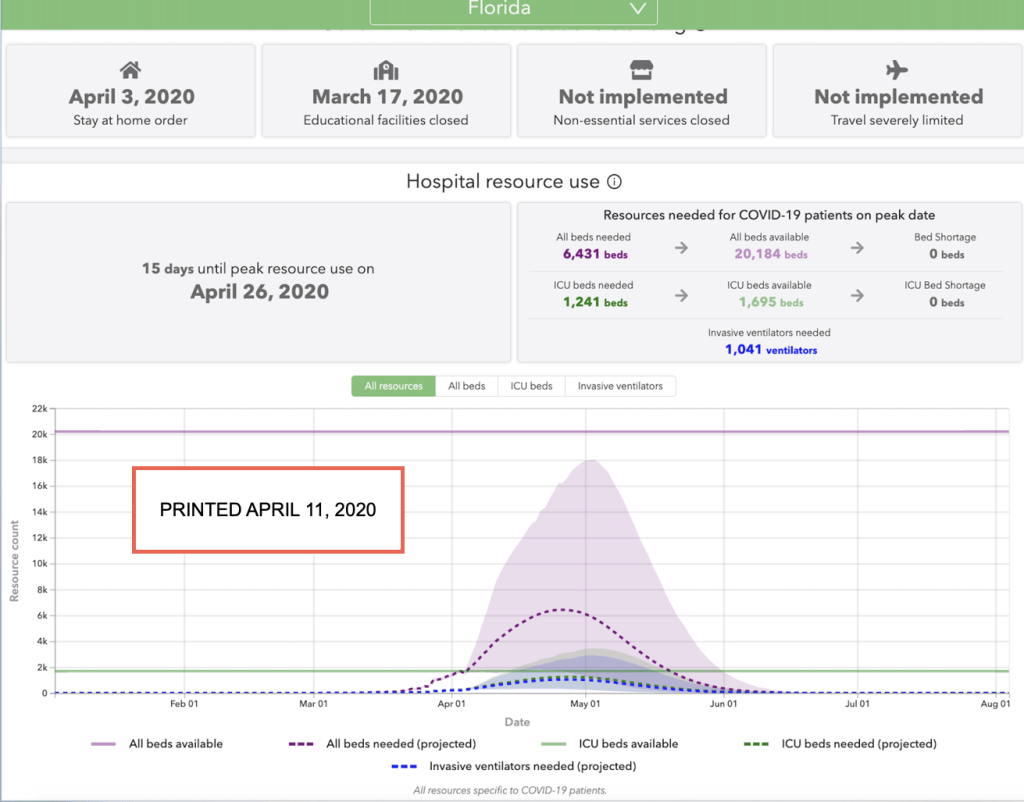
Task: Switch to the All beds tab
Action: point(466,386)
